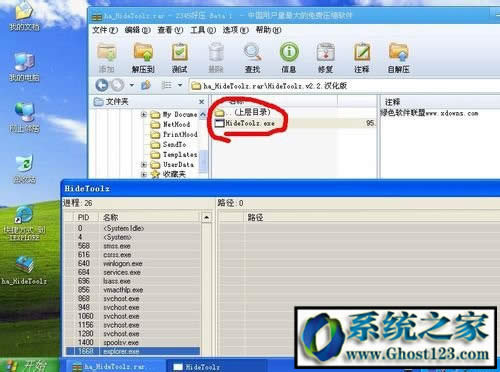Click the Repair (修复) icon
Image resolution: width=500 pixels, height=372 pixels.
coord(325,53)
